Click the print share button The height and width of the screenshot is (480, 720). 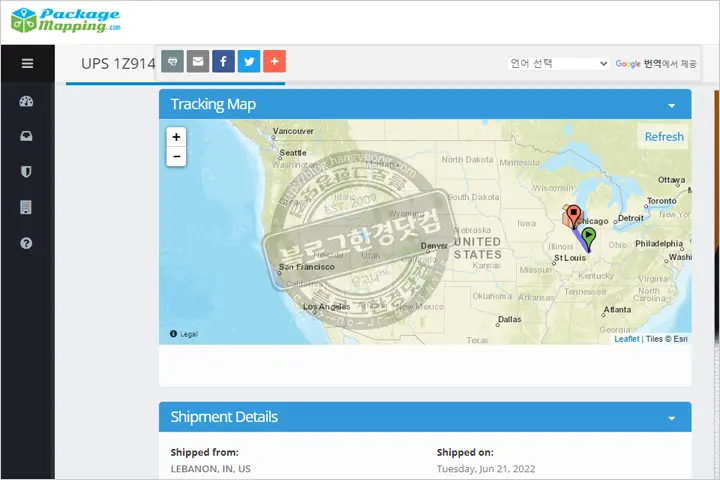pyautogui.click(x=173, y=61)
